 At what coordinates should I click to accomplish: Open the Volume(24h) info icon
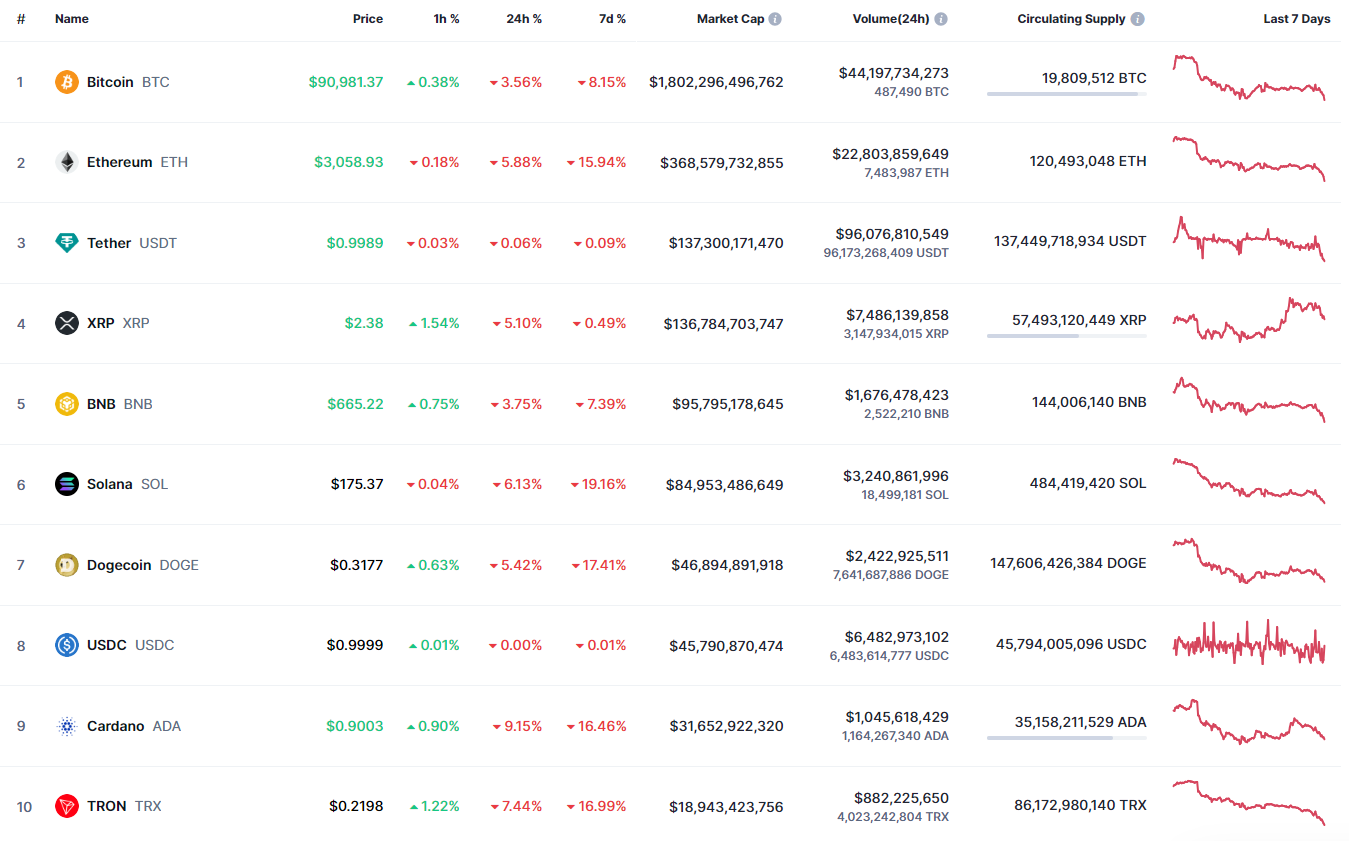click(x=941, y=19)
